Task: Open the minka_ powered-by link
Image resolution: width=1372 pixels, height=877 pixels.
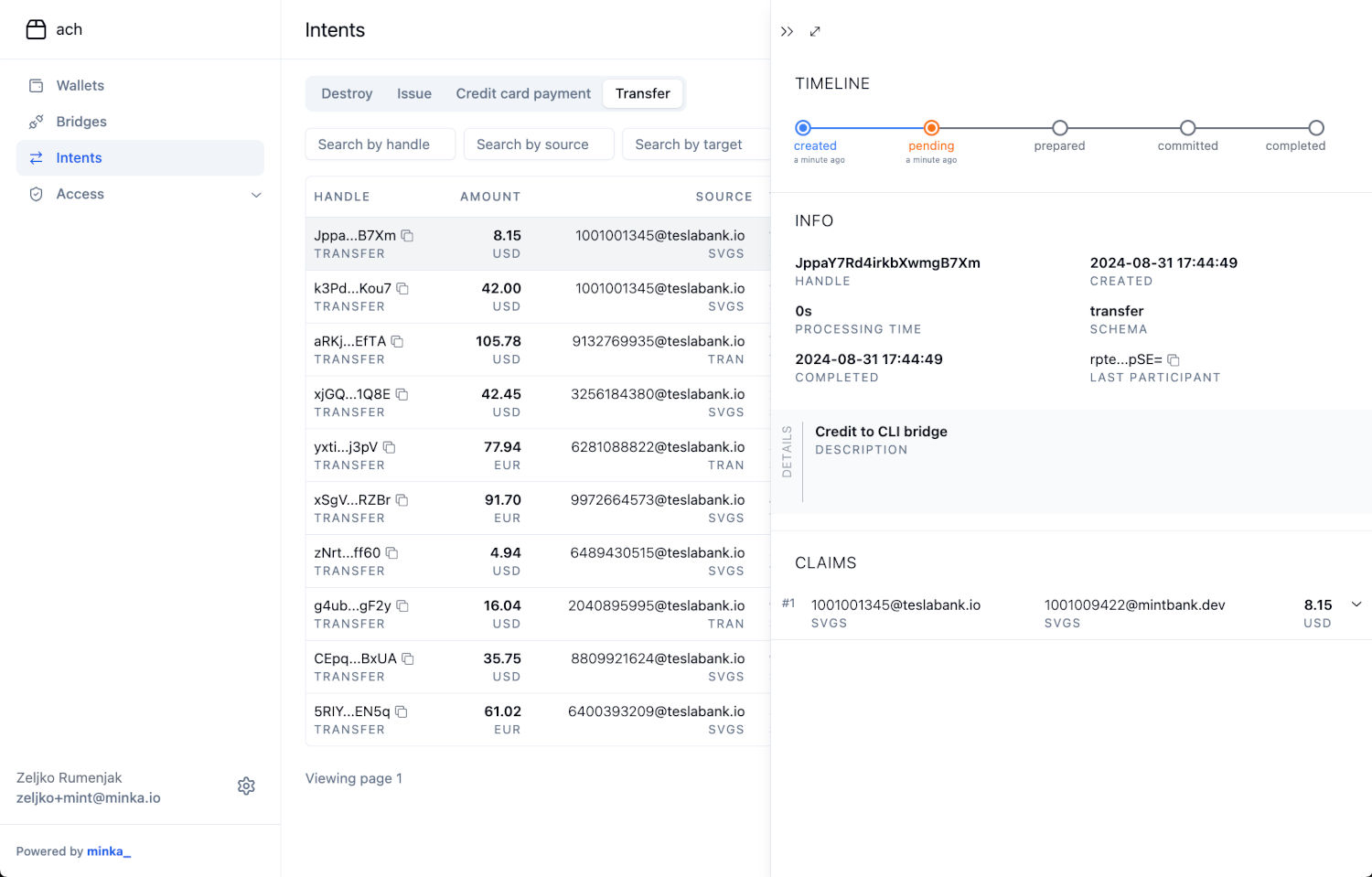Action: 108,851
